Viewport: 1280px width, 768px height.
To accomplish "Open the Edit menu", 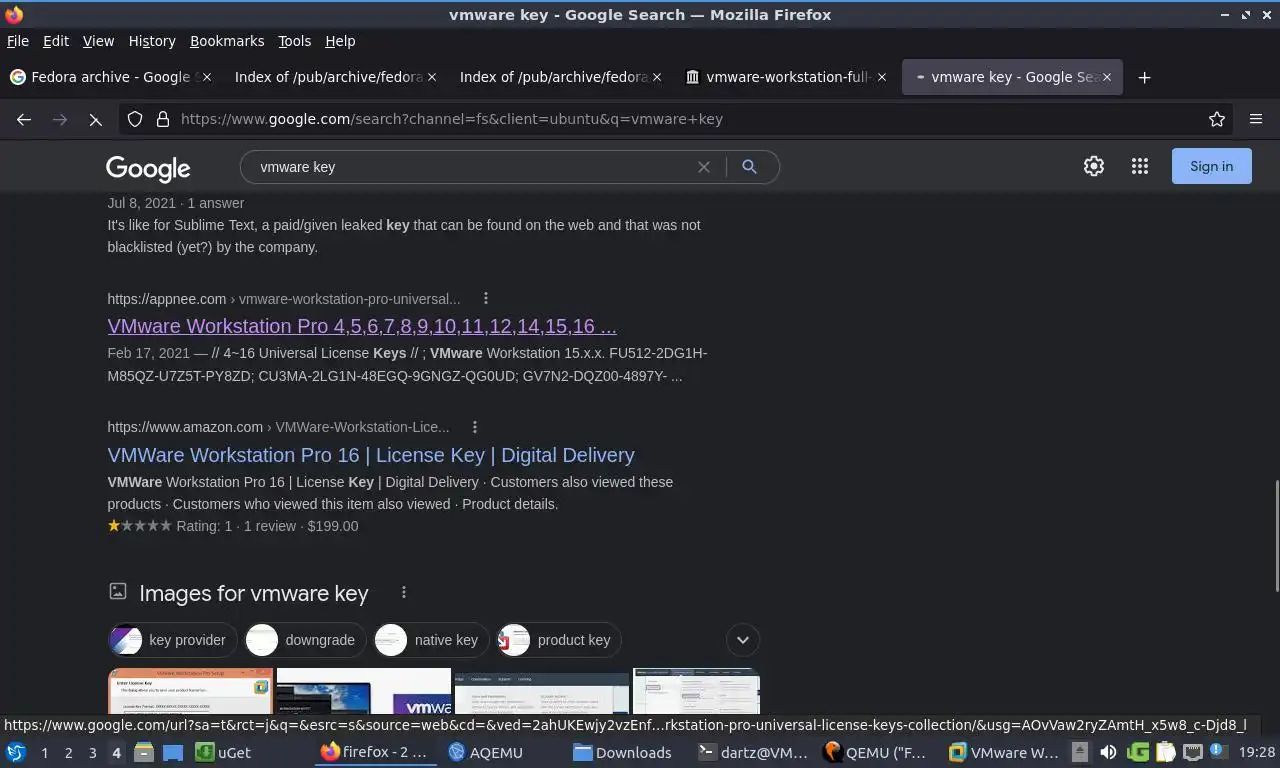I will pyautogui.click(x=56, y=41).
